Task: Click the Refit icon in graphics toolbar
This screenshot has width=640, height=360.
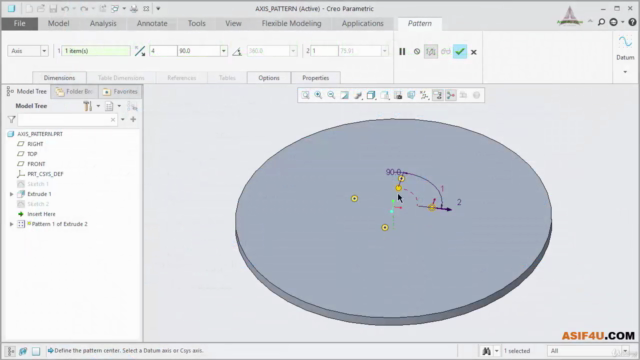Action: [305, 95]
